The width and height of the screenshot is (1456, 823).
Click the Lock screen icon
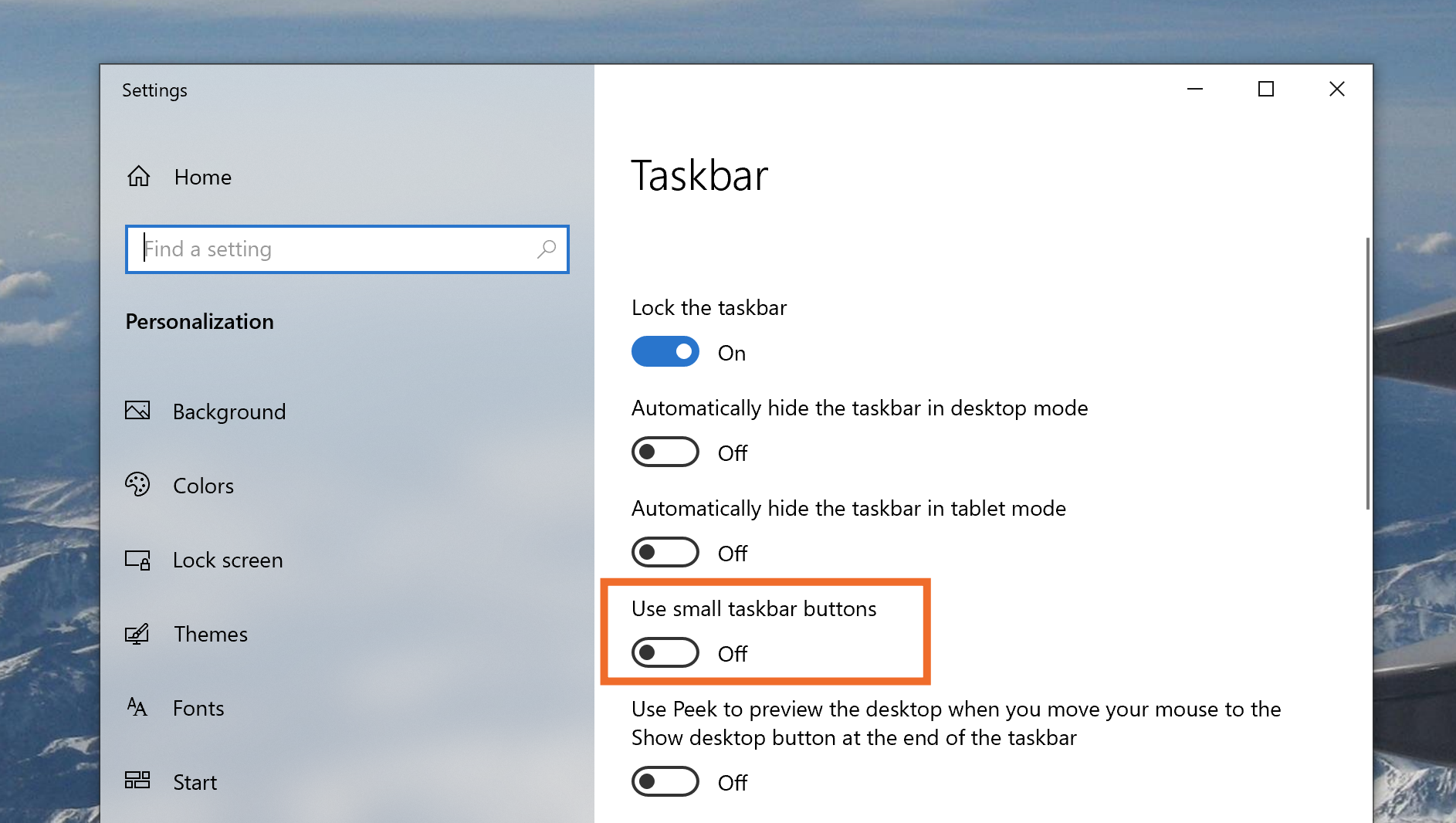point(137,560)
